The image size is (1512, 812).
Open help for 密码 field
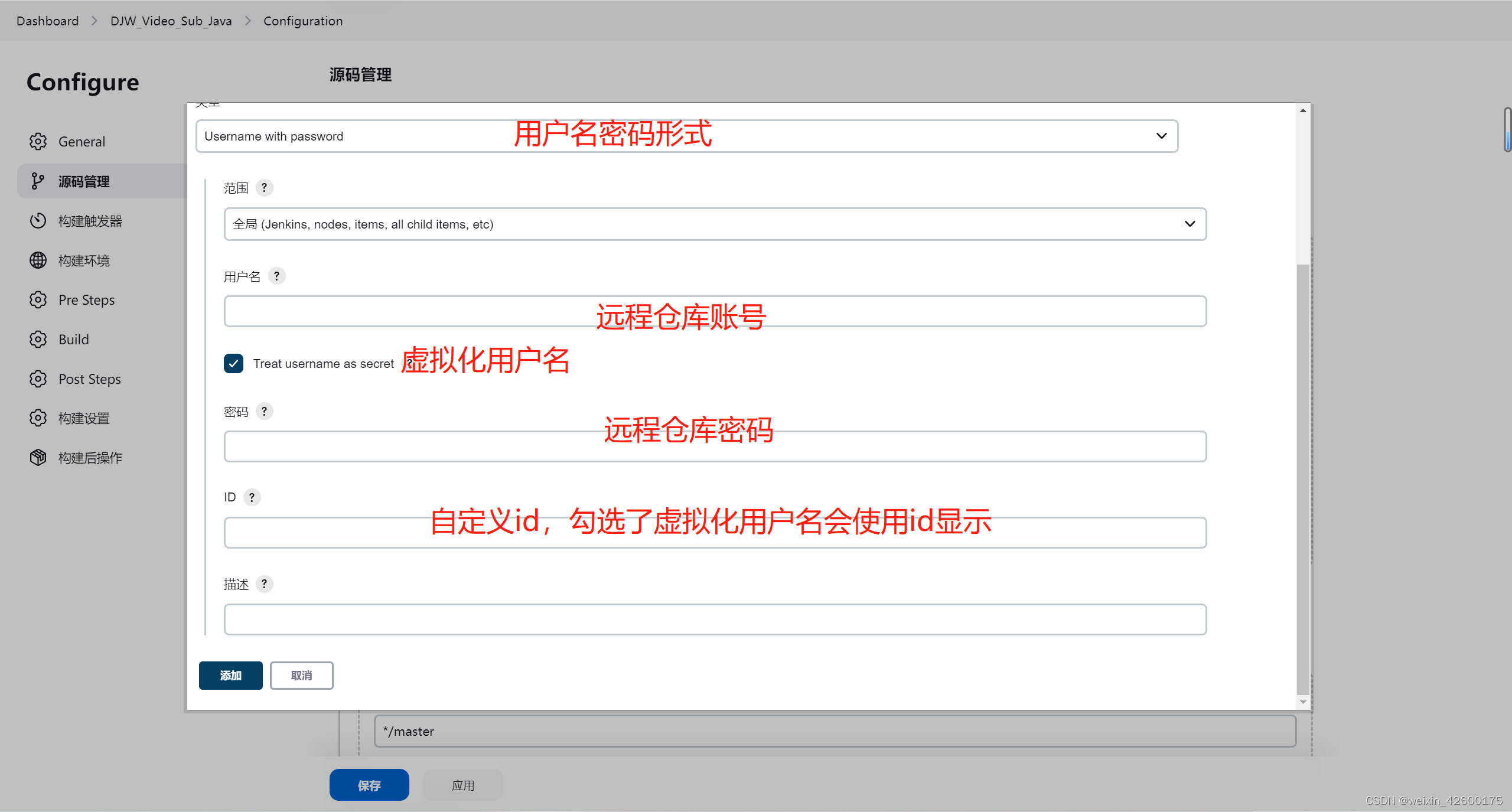click(x=264, y=411)
